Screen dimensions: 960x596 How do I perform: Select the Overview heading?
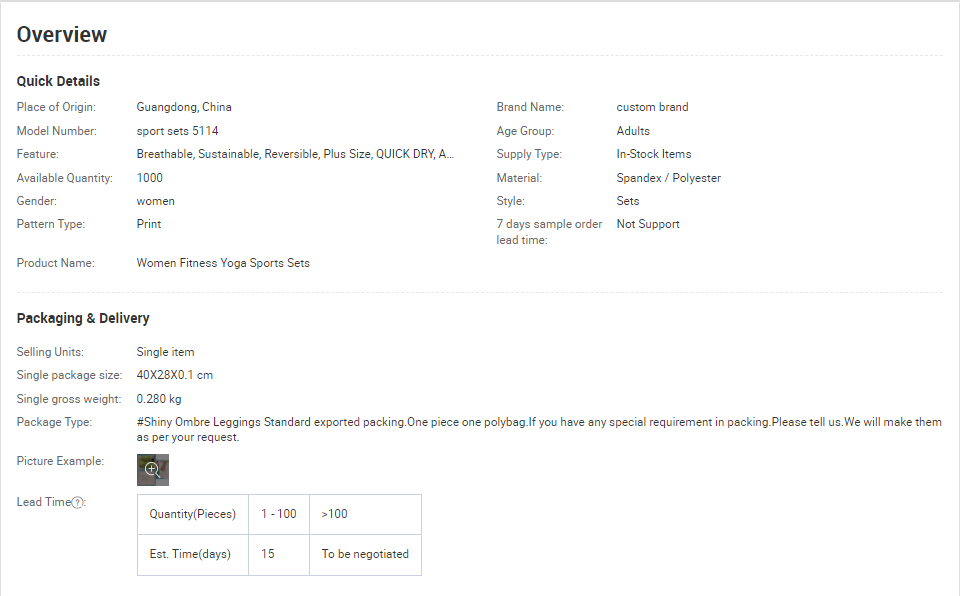[x=62, y=35]
